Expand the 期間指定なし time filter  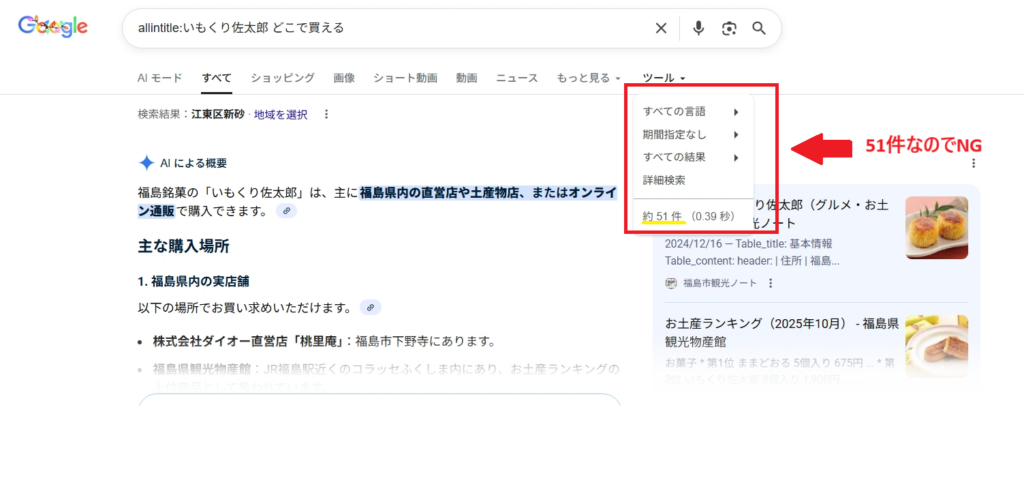click(x=690, y=134)
